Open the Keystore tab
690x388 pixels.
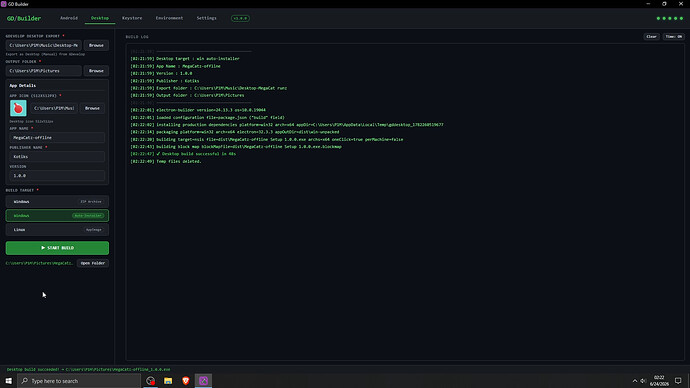point(132,18)
